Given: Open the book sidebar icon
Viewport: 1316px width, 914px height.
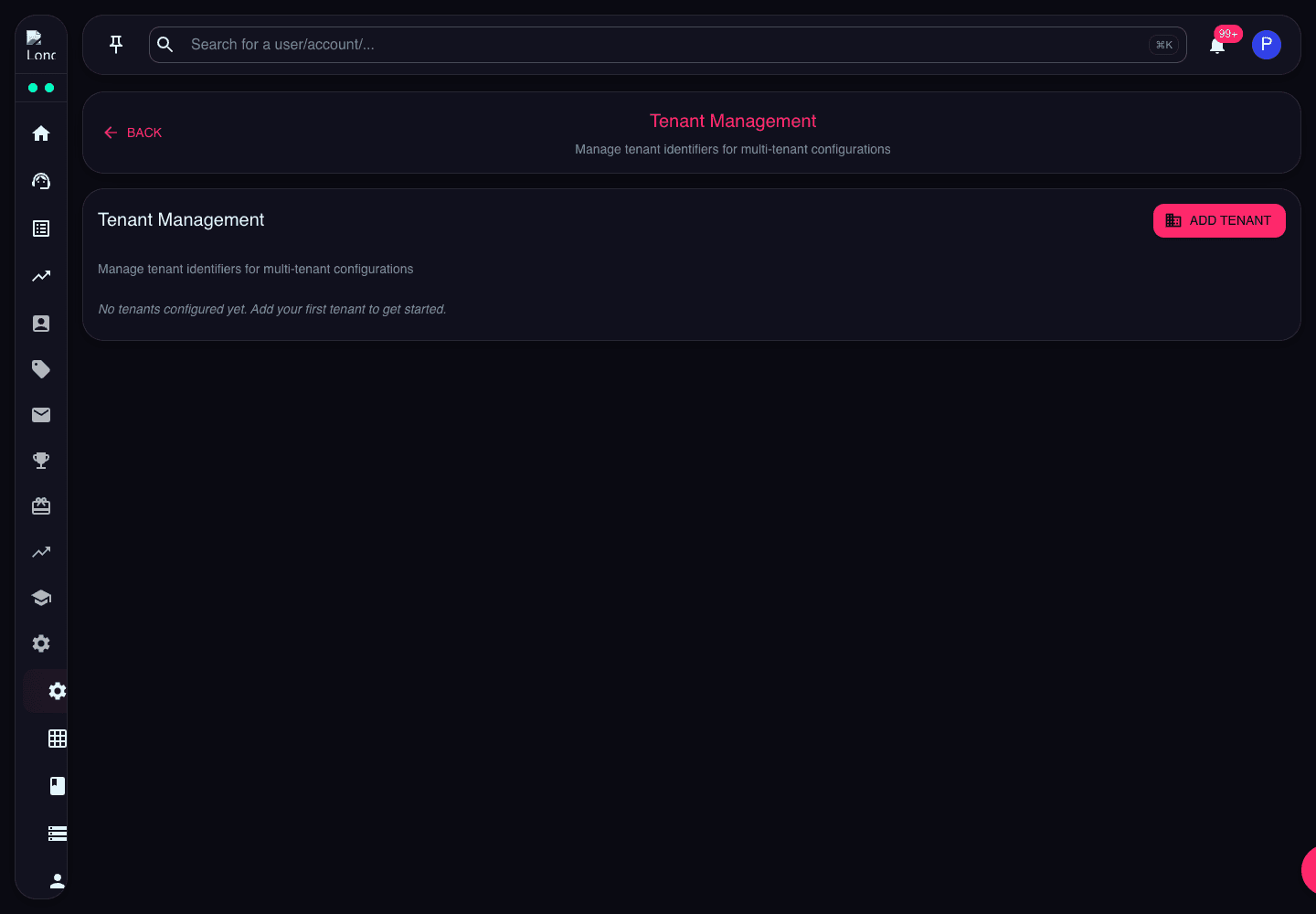Looking at the screenshot, I should 58,786.
